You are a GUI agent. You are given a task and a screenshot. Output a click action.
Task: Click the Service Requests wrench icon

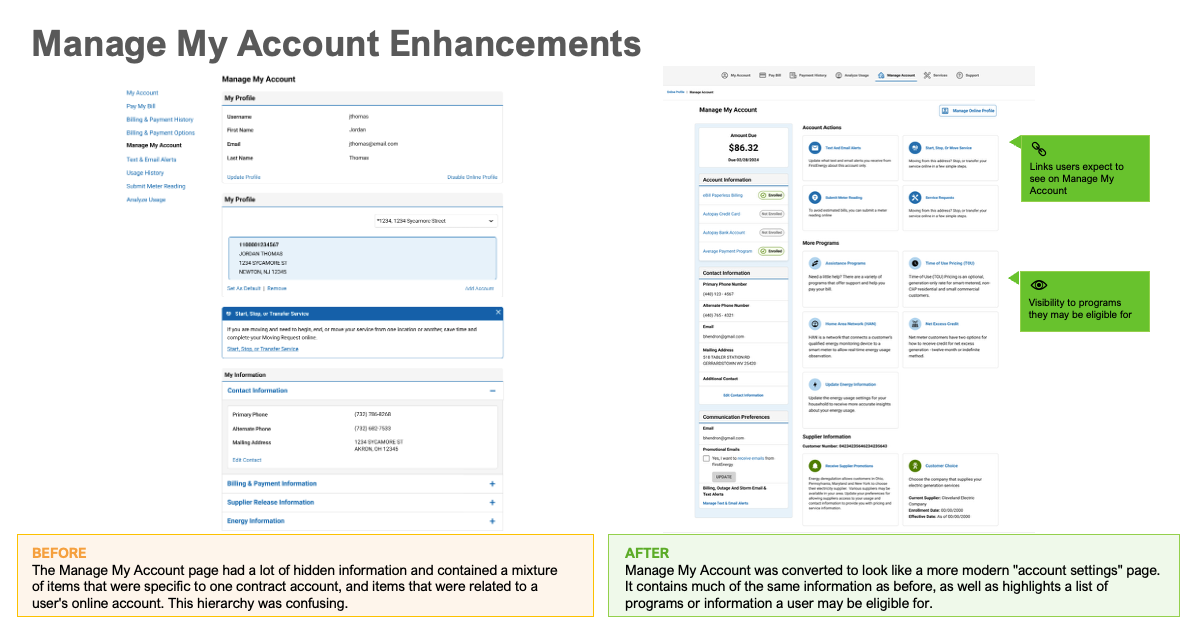(x=915, y=198)
